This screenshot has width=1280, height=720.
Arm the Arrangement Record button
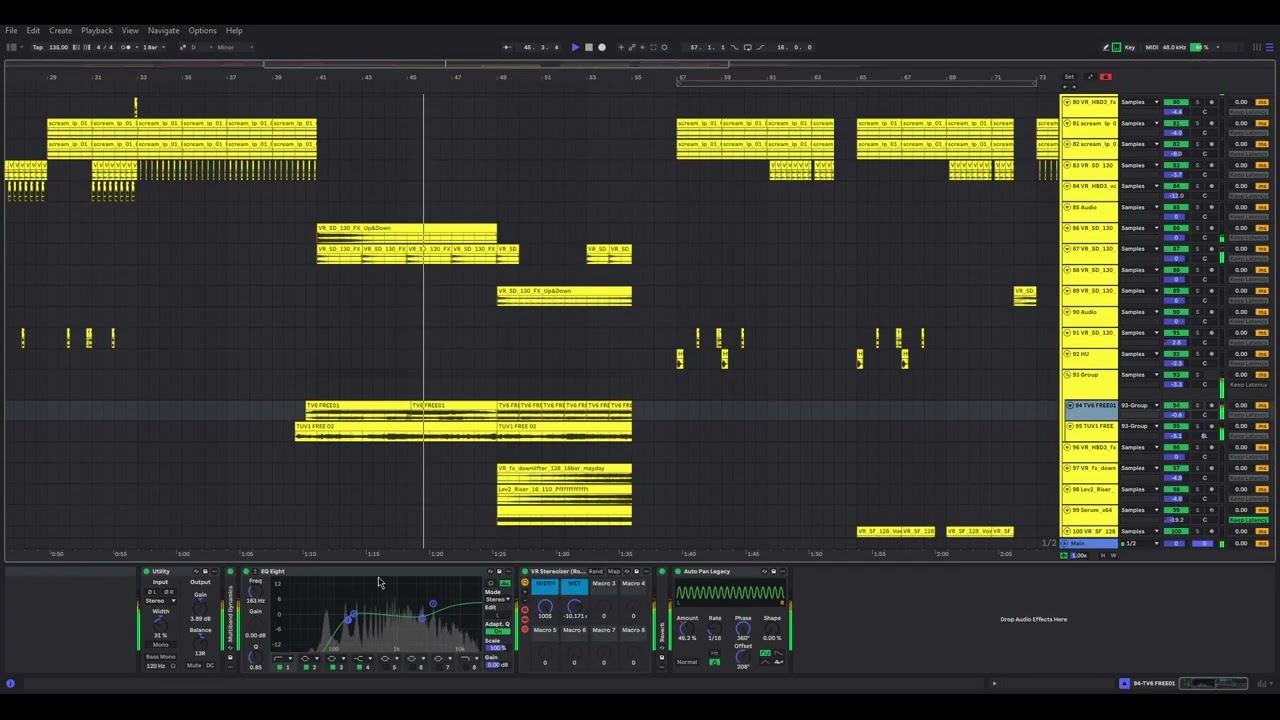coord(602,47)
